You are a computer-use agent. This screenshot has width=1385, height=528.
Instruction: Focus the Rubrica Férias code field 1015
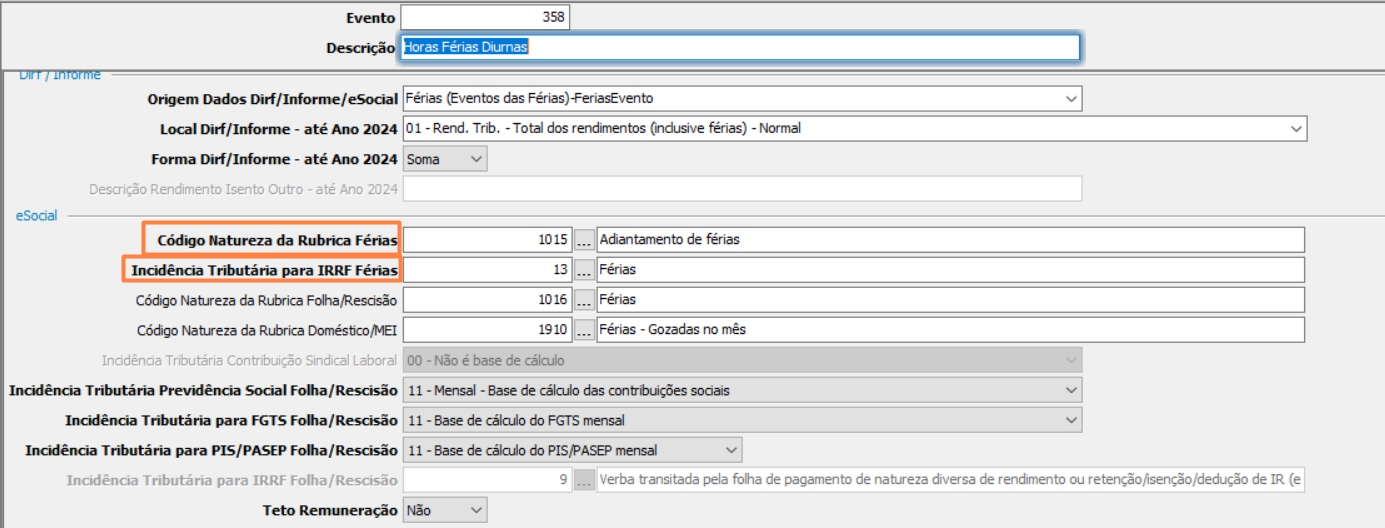coord(486,240)
